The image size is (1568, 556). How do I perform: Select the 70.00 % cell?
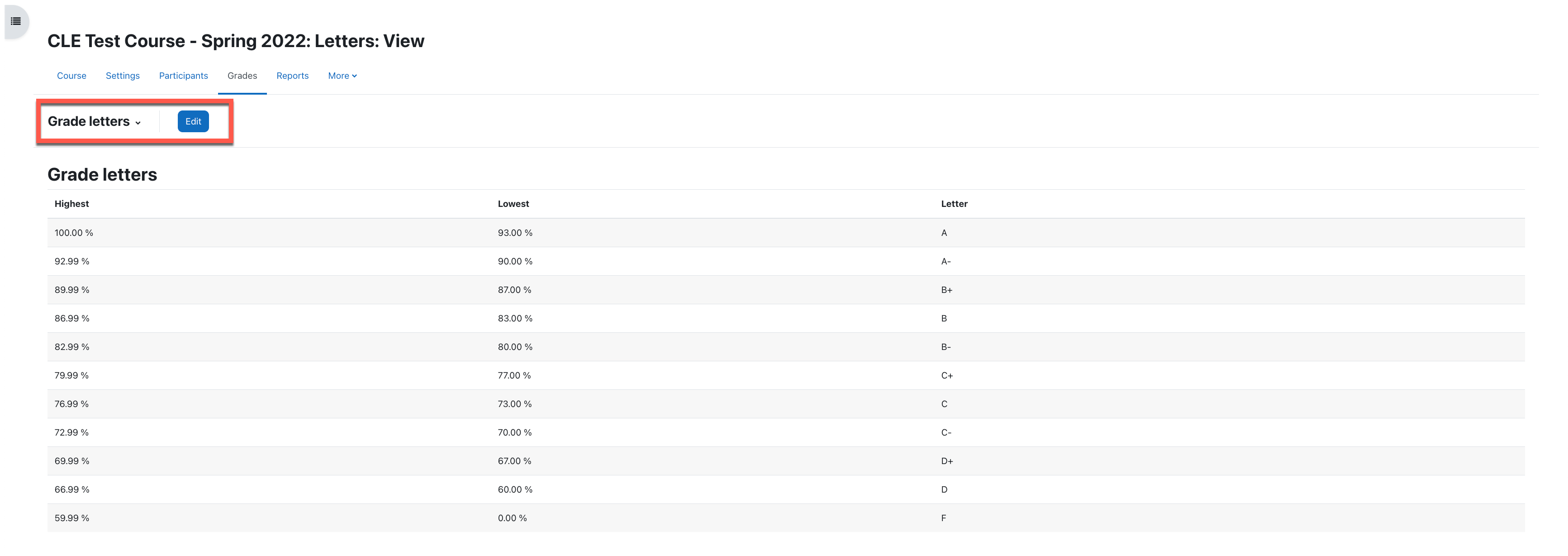514,433
